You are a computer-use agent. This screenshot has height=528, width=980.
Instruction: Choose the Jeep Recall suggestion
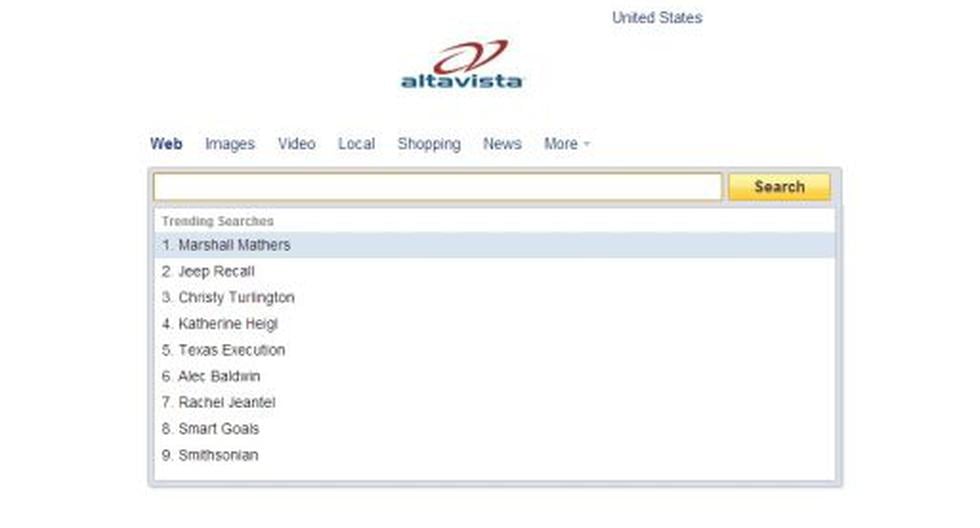click(216, 271)
